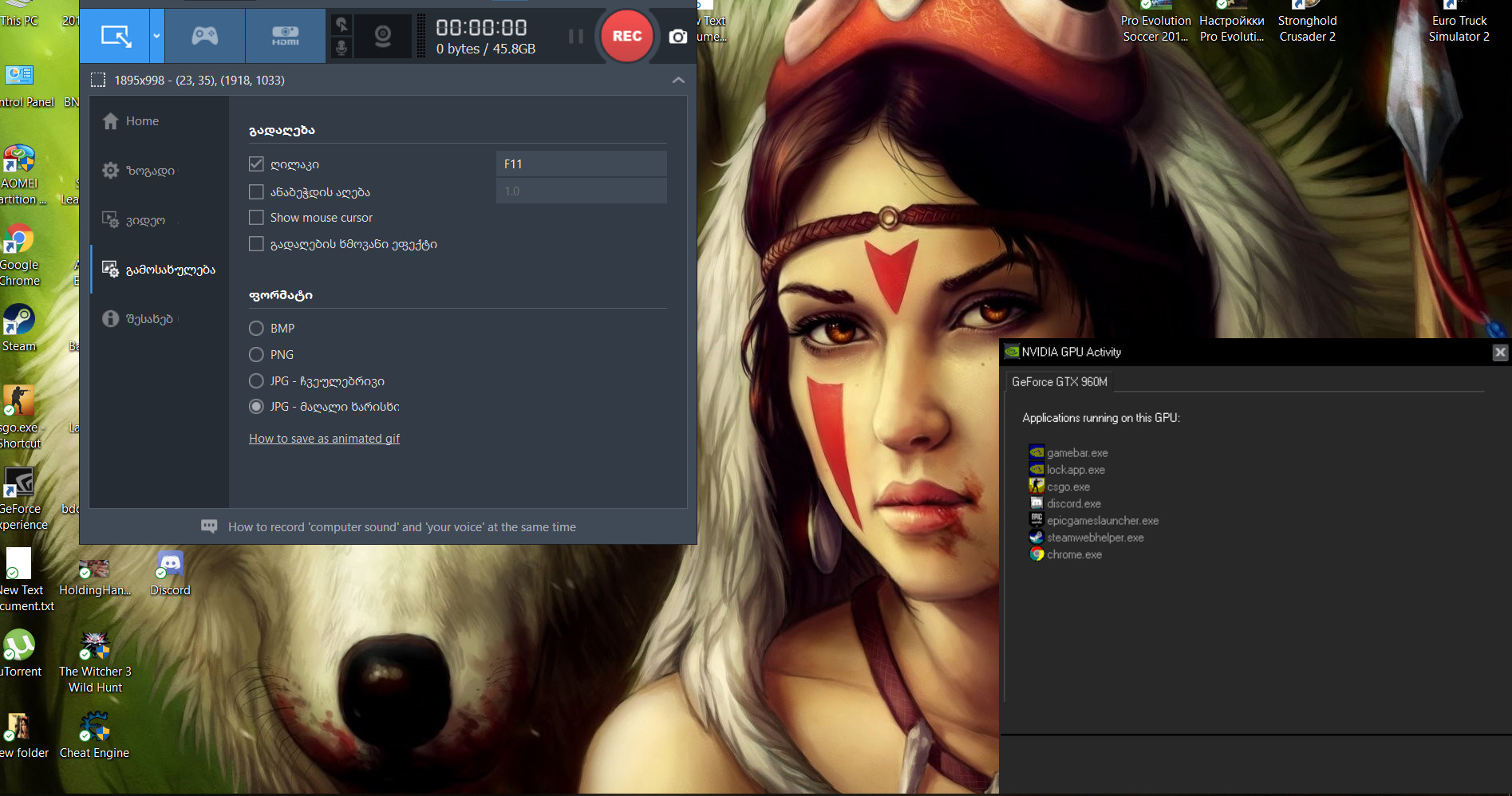1512x796 pixels.
Task: Click the 1.0 interval input field
Action: (x=581, y=191)
